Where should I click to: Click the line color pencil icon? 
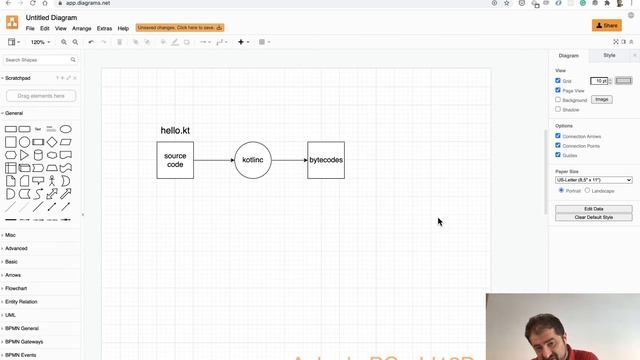[x=175, y=42]
